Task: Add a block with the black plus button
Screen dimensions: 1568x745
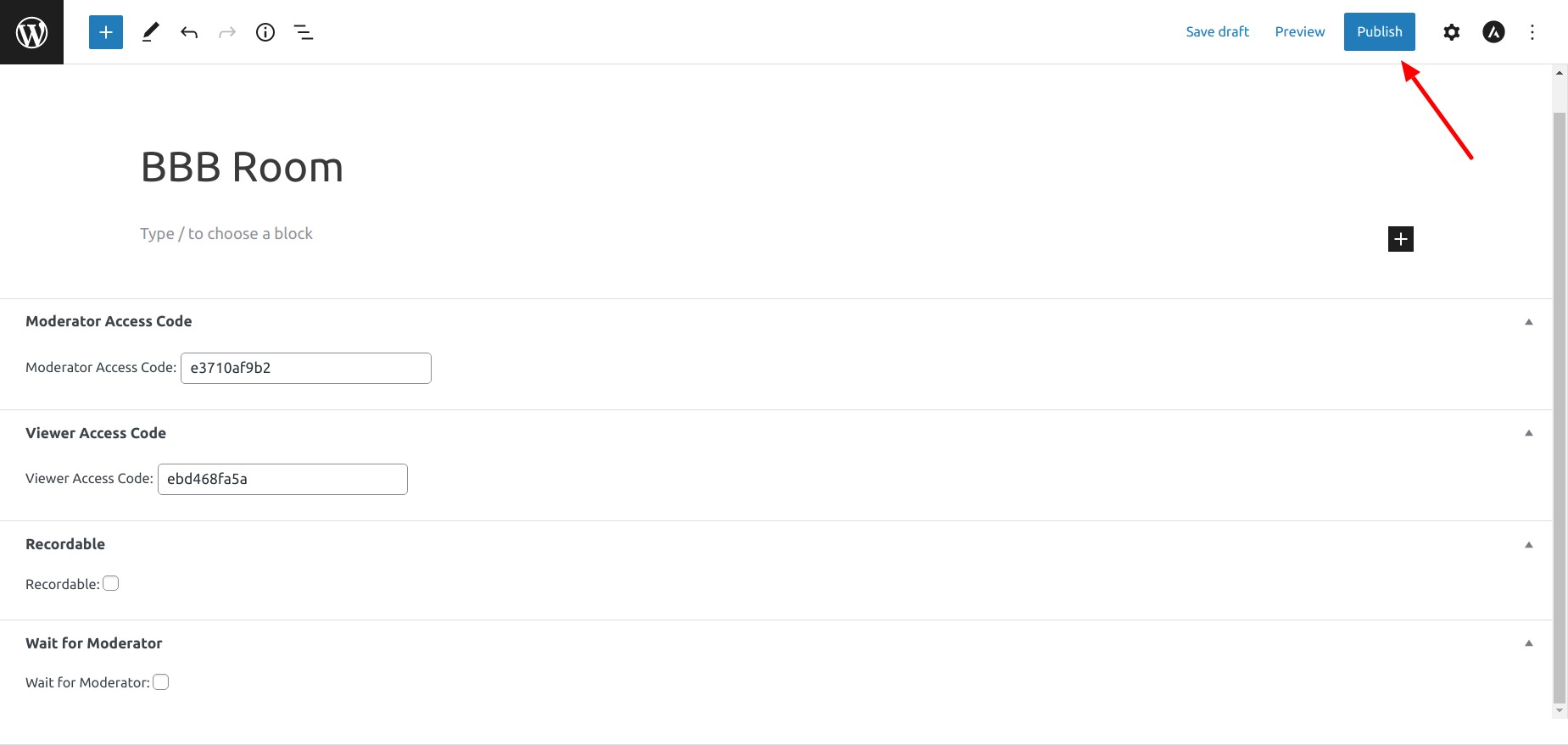Action: click(1401, 239)
